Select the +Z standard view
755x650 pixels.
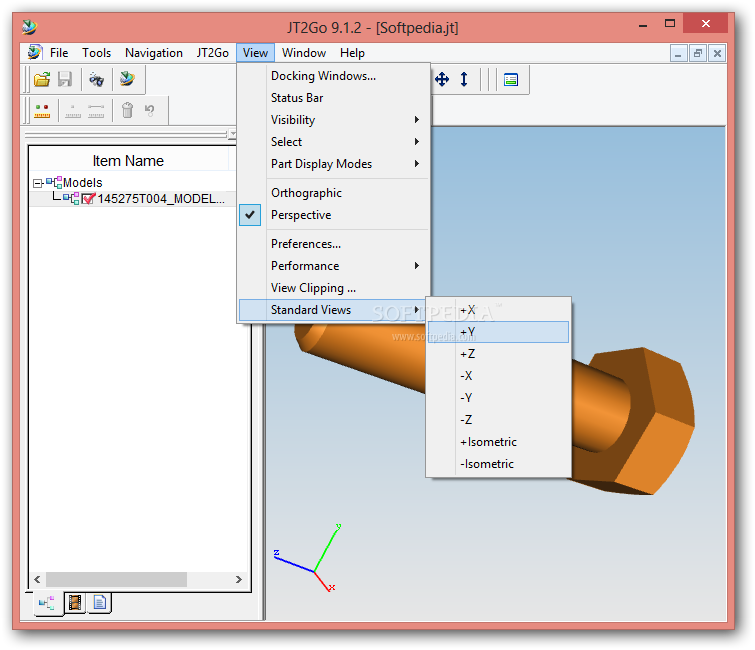coord(498,354)
